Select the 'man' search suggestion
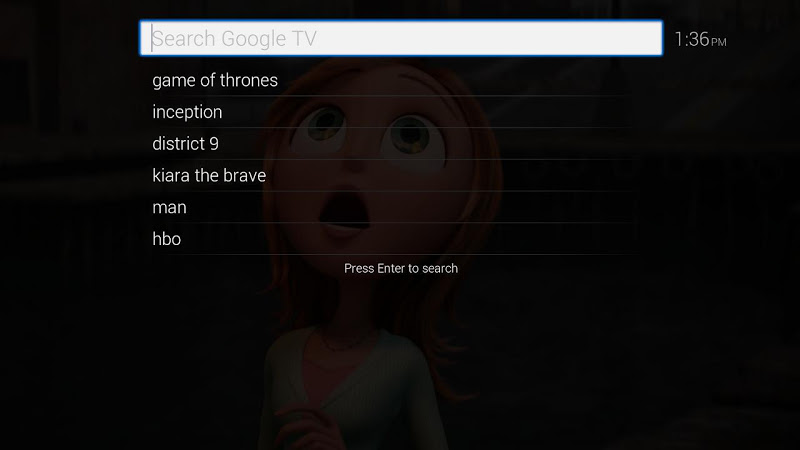Image resolution: width=800 pixels, height=450 pixels. coord(393,207)
